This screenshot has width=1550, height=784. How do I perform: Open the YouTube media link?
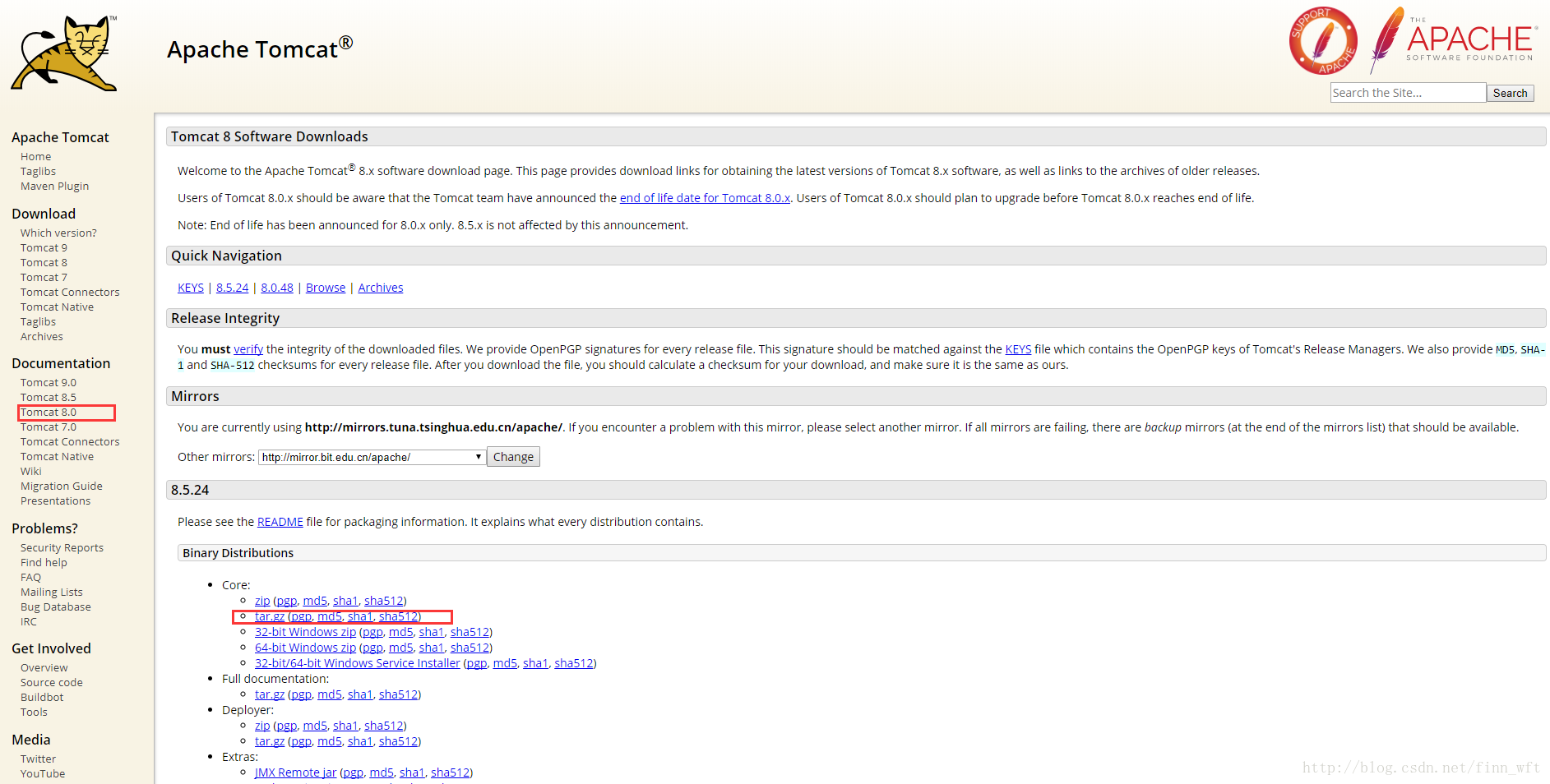(x=43, y=774)
